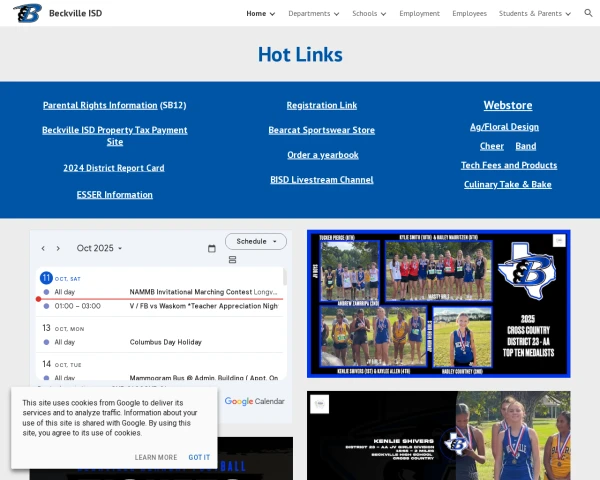Select the 13 Oct, Mon date header

(63, 328)
